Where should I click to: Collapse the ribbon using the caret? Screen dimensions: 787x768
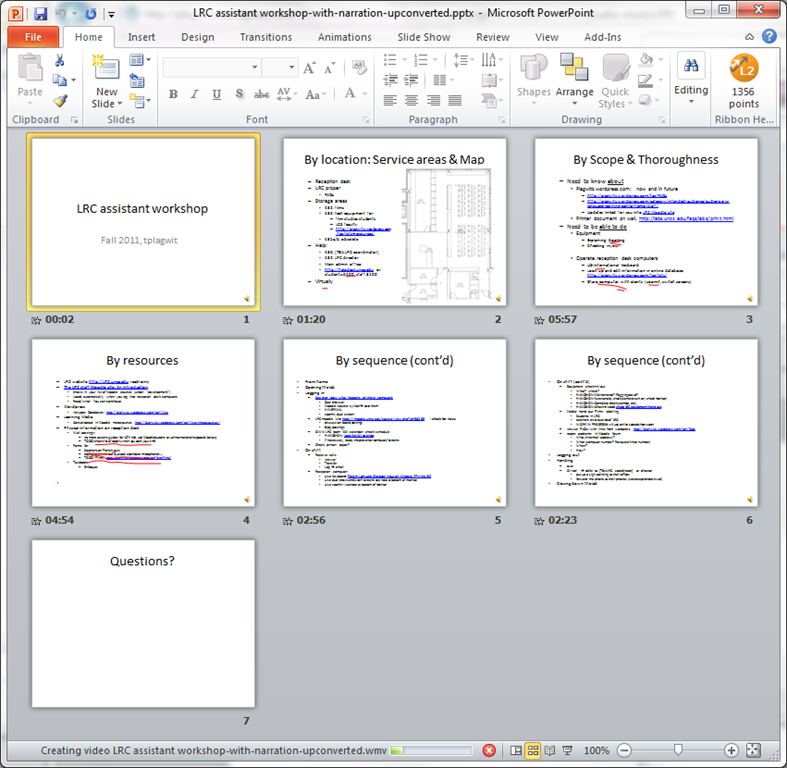[x=749, y=37]
